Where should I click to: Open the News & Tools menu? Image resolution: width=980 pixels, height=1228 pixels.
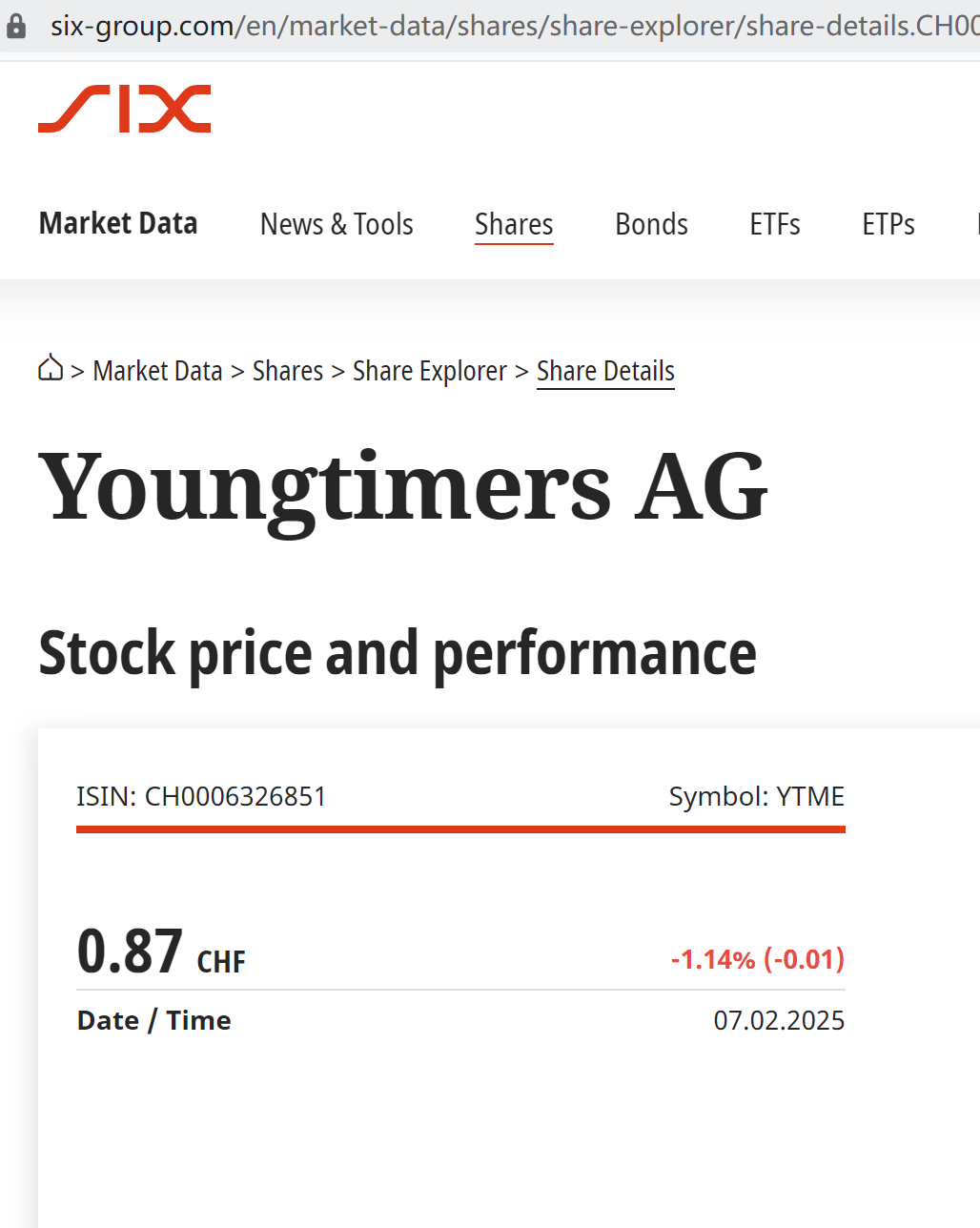point(337,224)
